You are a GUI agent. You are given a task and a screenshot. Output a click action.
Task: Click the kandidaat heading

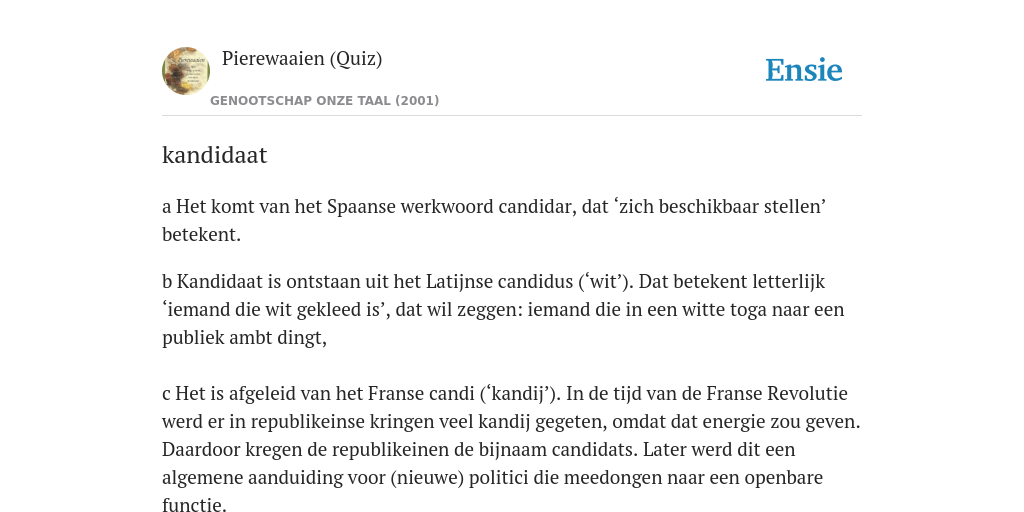[214, 155]
